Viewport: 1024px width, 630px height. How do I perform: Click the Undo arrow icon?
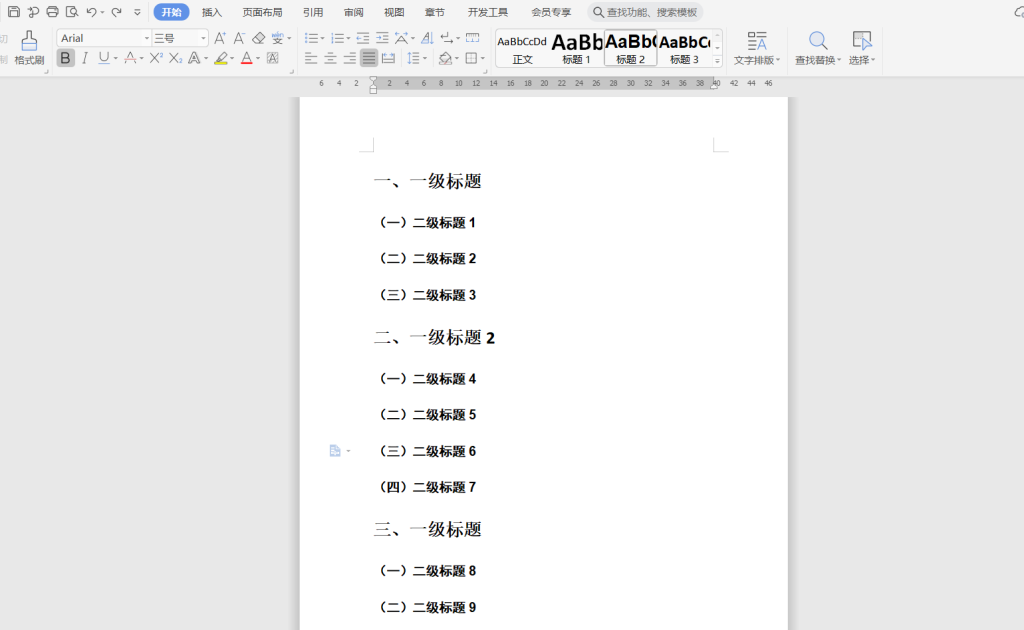91,12
